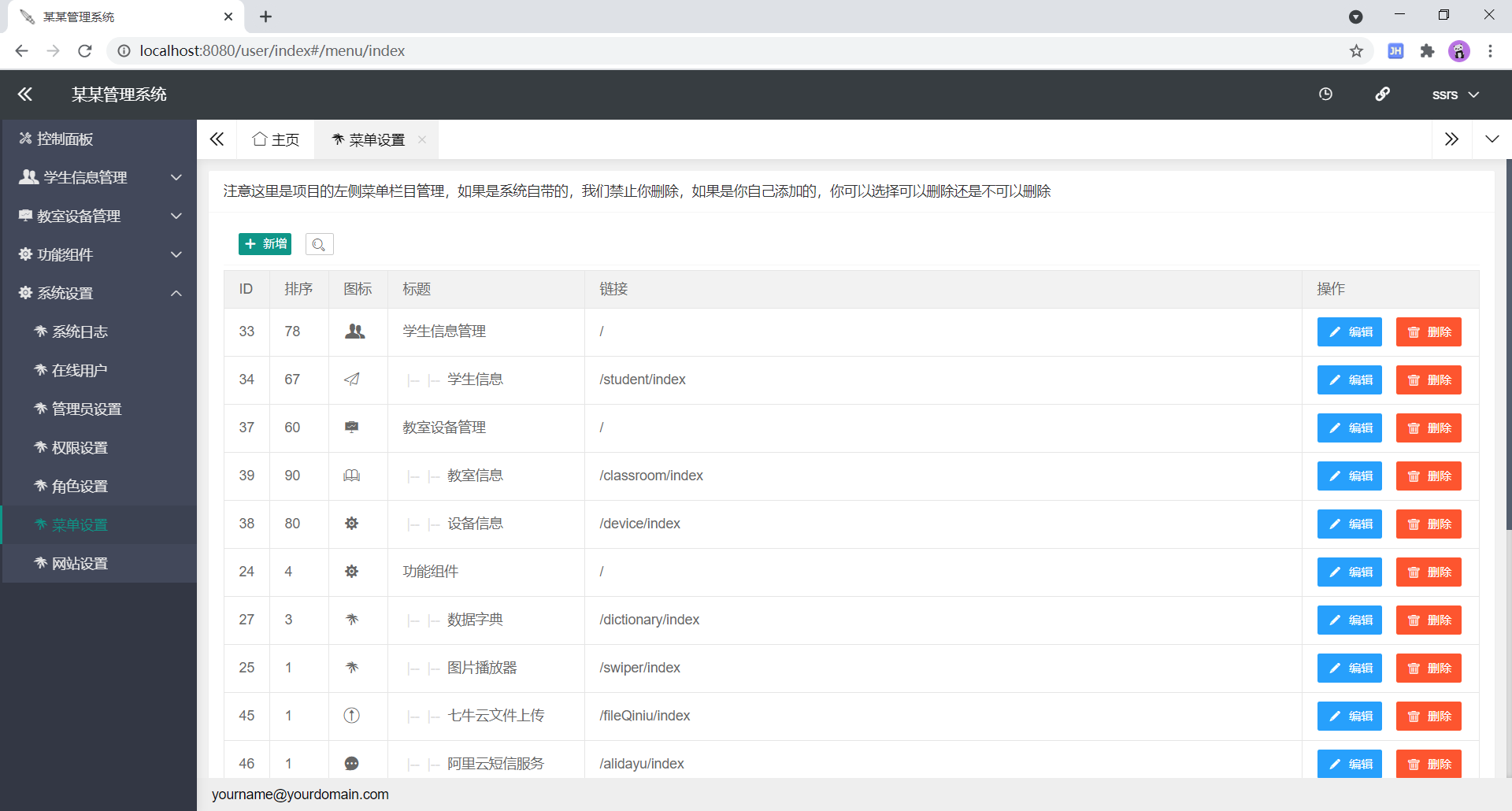The image size is (1512, 811).
Task: Click the 新增 button
Action: 265,244
